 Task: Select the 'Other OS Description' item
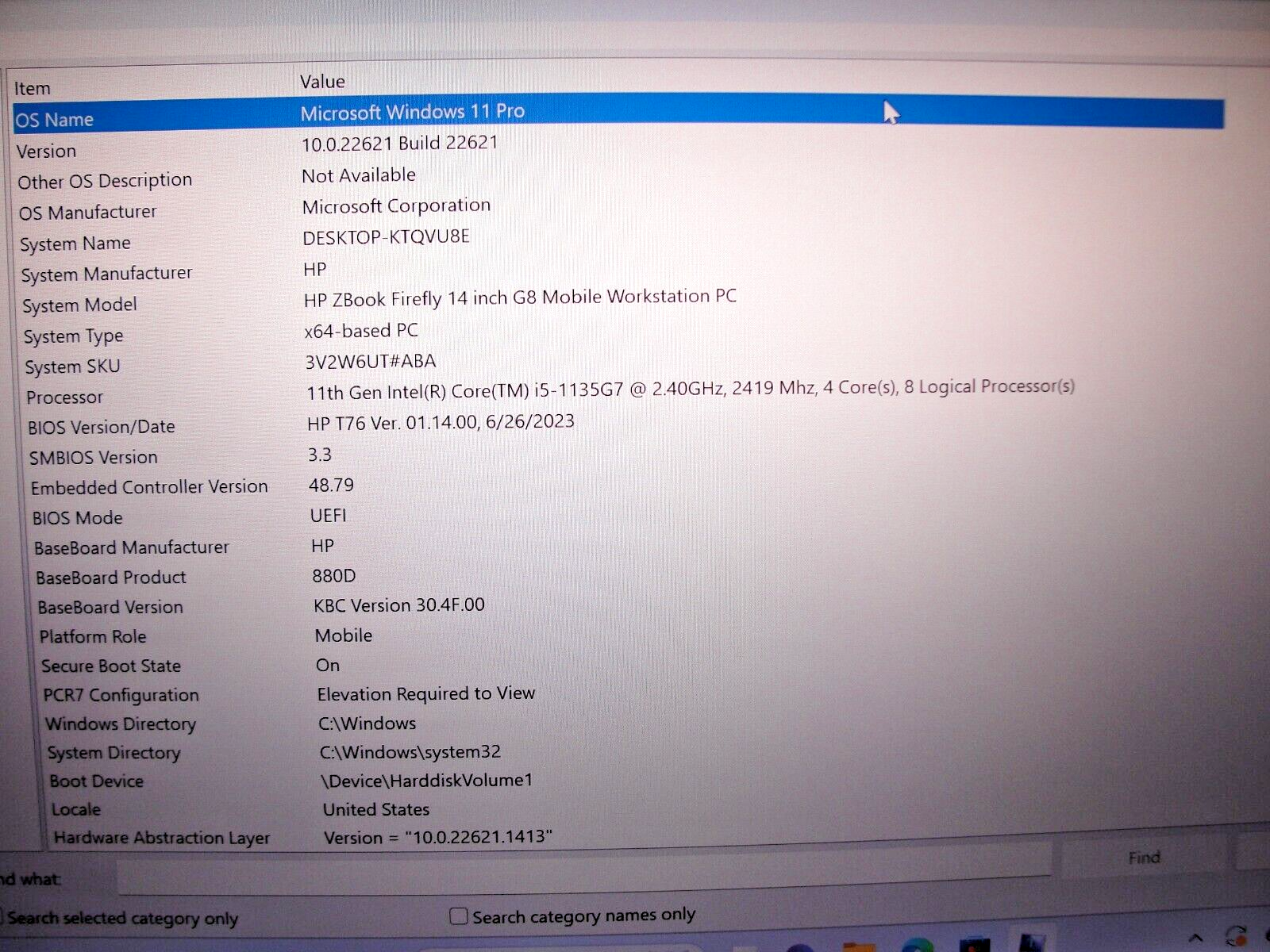point(105,181)
